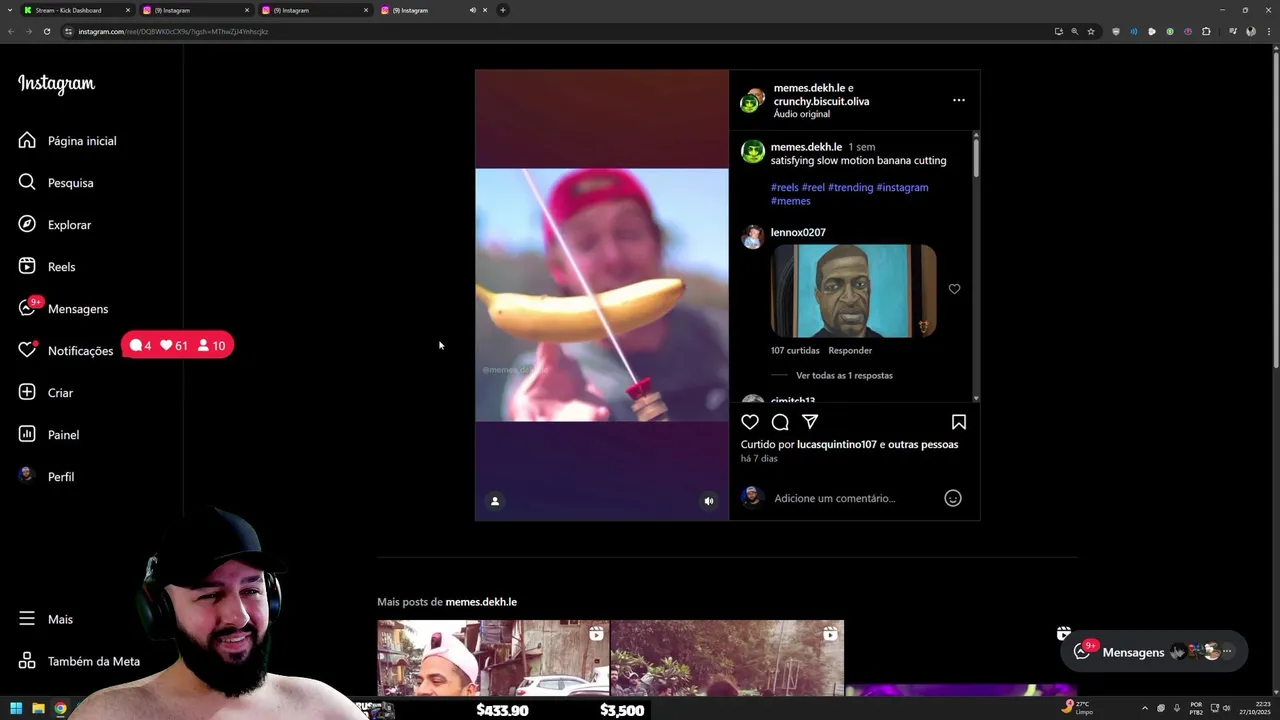Screen dimensions: 1280x720
Task: Open the Criar new post option
Action: tap(47, 393)
